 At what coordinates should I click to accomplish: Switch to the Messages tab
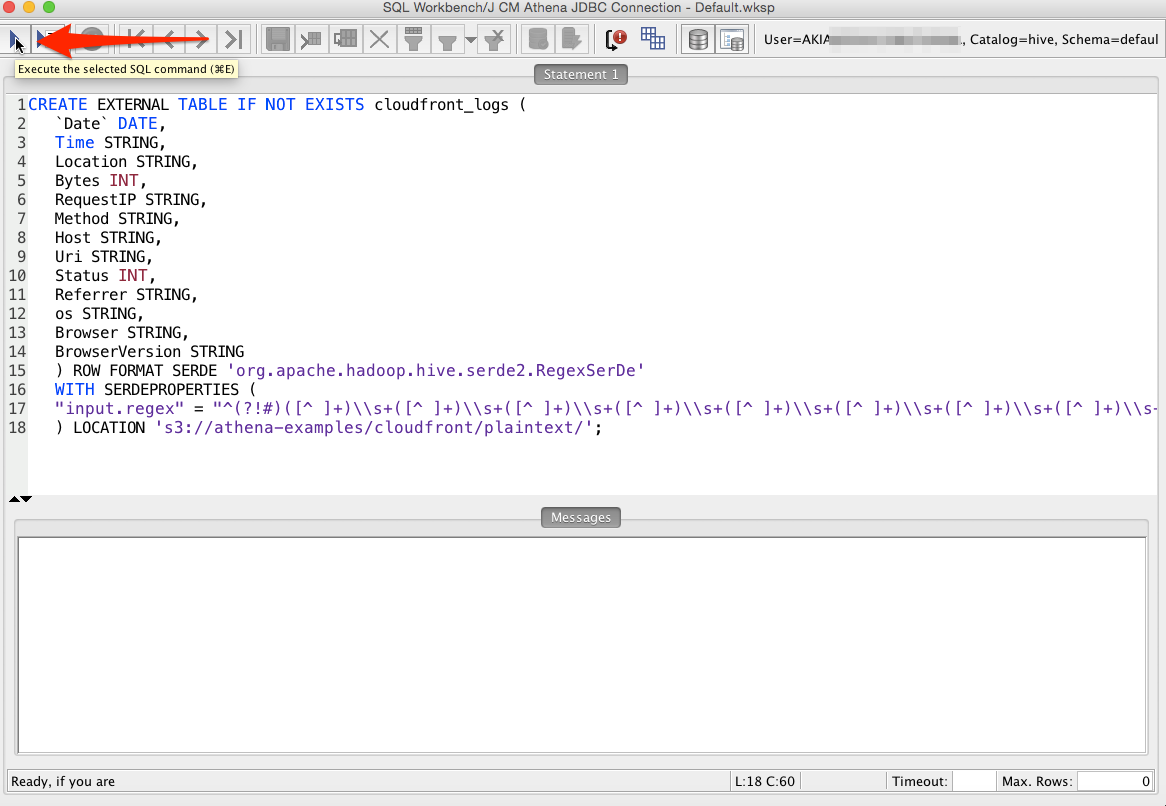[x=580, y=517]
